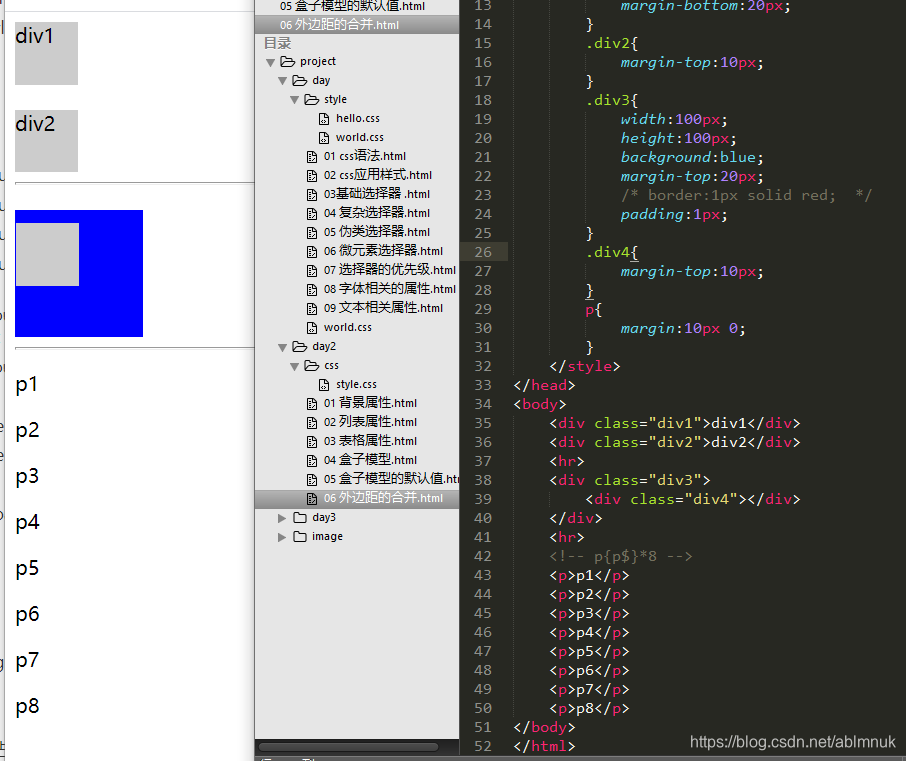Viewport: 906px width, 761px height.
Task: Collapse the style folder arrow
Action: point(295,100)
